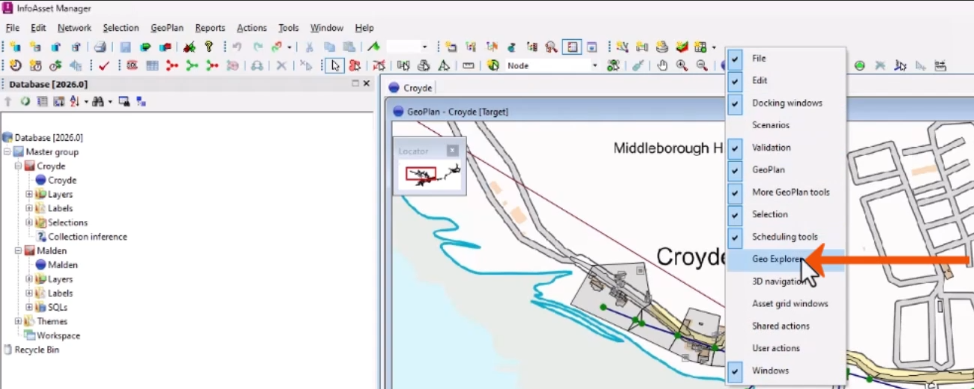974x389 pixels.
Task: Open the Tools menu
Action: [289, 28]
